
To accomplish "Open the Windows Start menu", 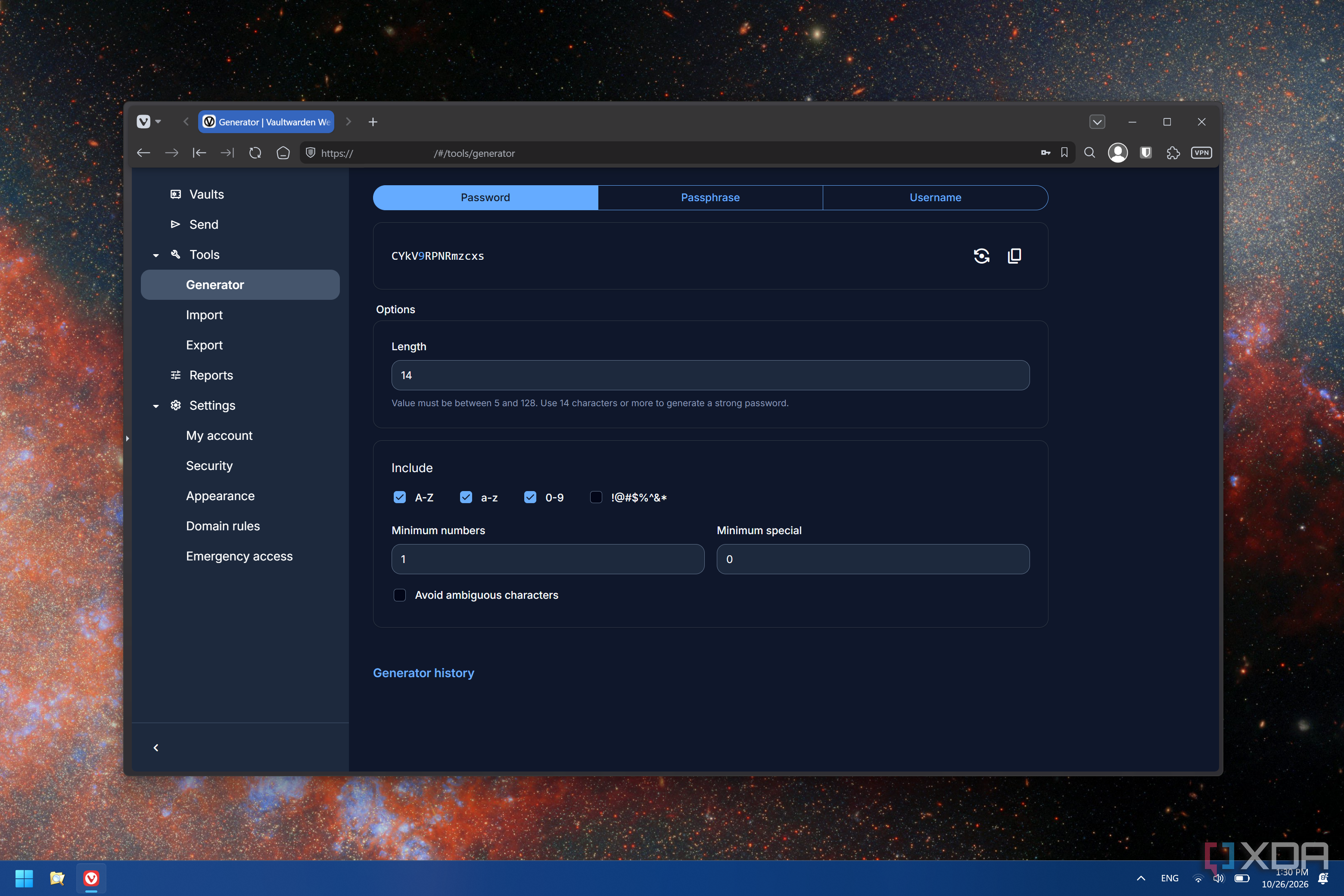I will click(24, 878).
